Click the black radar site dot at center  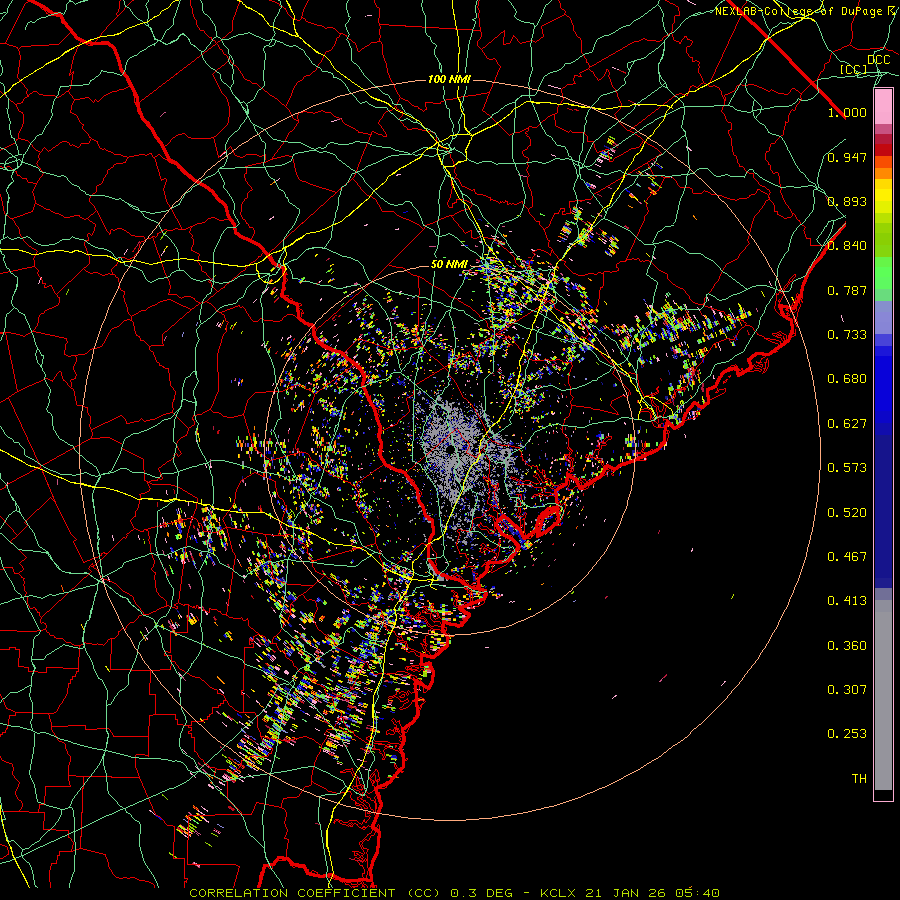pyautogui.click(x=451, y=449)
